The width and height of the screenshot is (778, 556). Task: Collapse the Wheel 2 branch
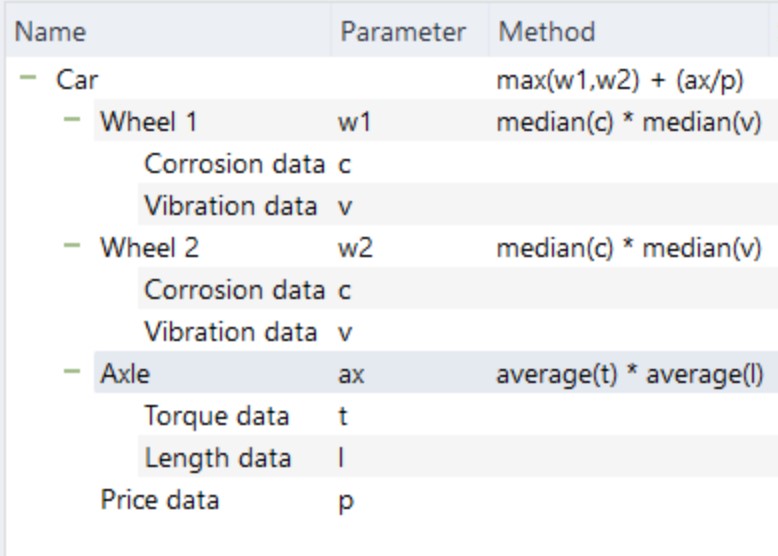72,247
